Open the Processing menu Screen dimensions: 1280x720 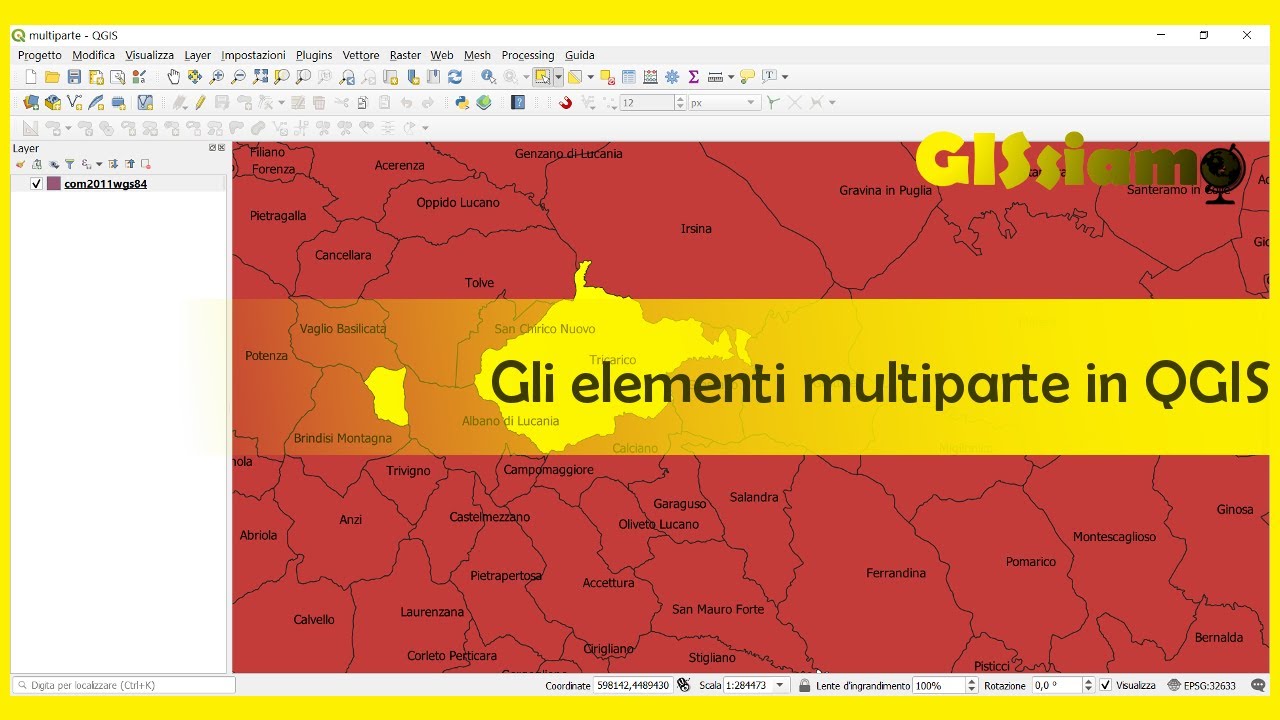(x=528, y=55)
